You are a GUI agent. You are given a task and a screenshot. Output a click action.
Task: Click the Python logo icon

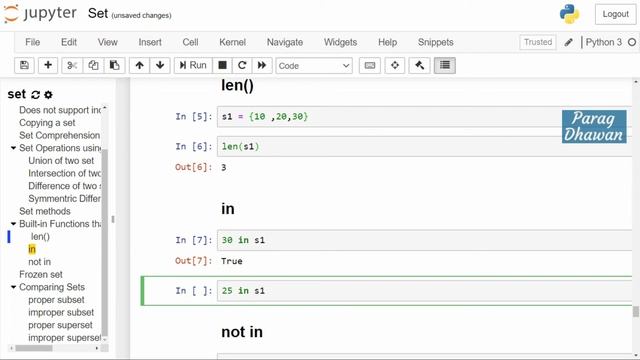click(569, 14)
